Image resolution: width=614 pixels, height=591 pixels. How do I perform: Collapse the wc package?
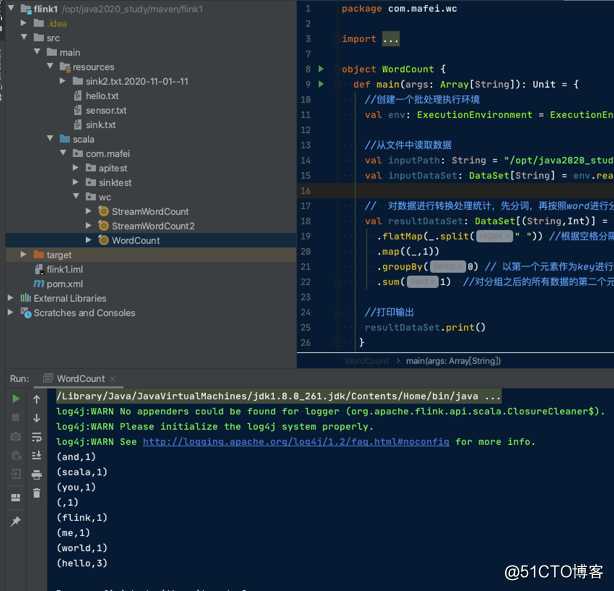(76, 196)
